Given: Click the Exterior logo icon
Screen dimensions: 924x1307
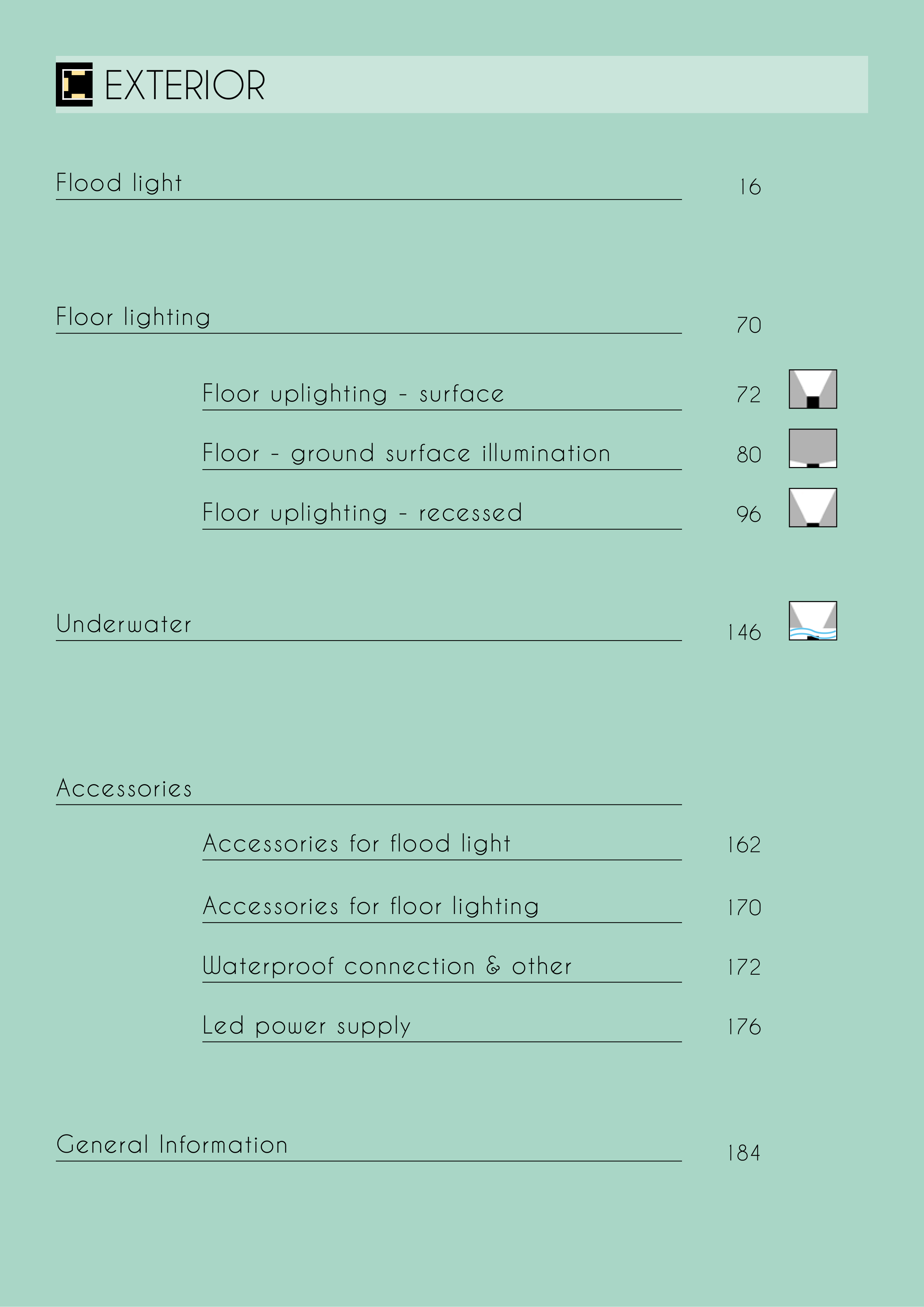Looking at the screenshot, I should pos(74,85).
